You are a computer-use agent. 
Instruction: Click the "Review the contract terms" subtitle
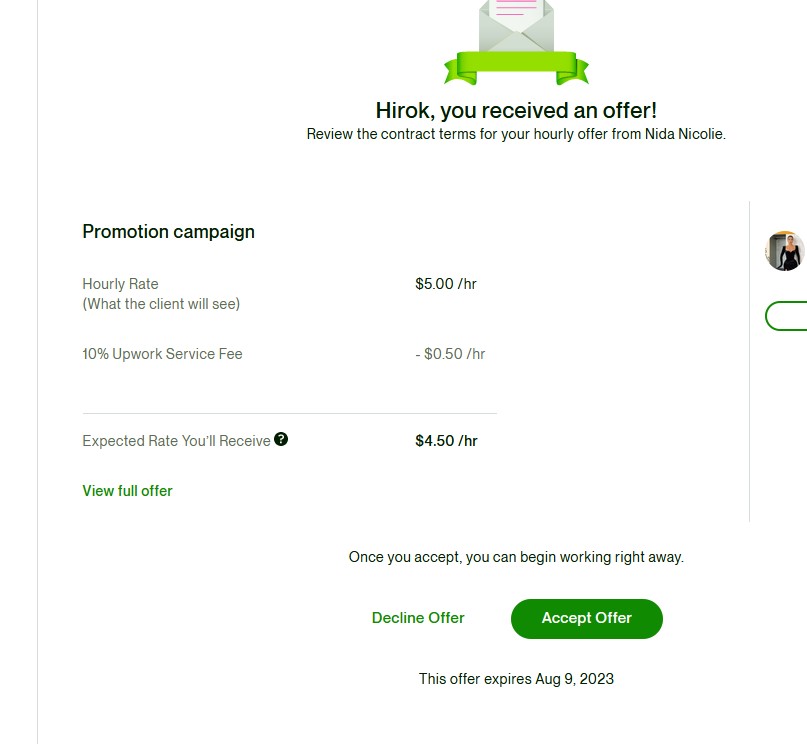pos(516,134)
